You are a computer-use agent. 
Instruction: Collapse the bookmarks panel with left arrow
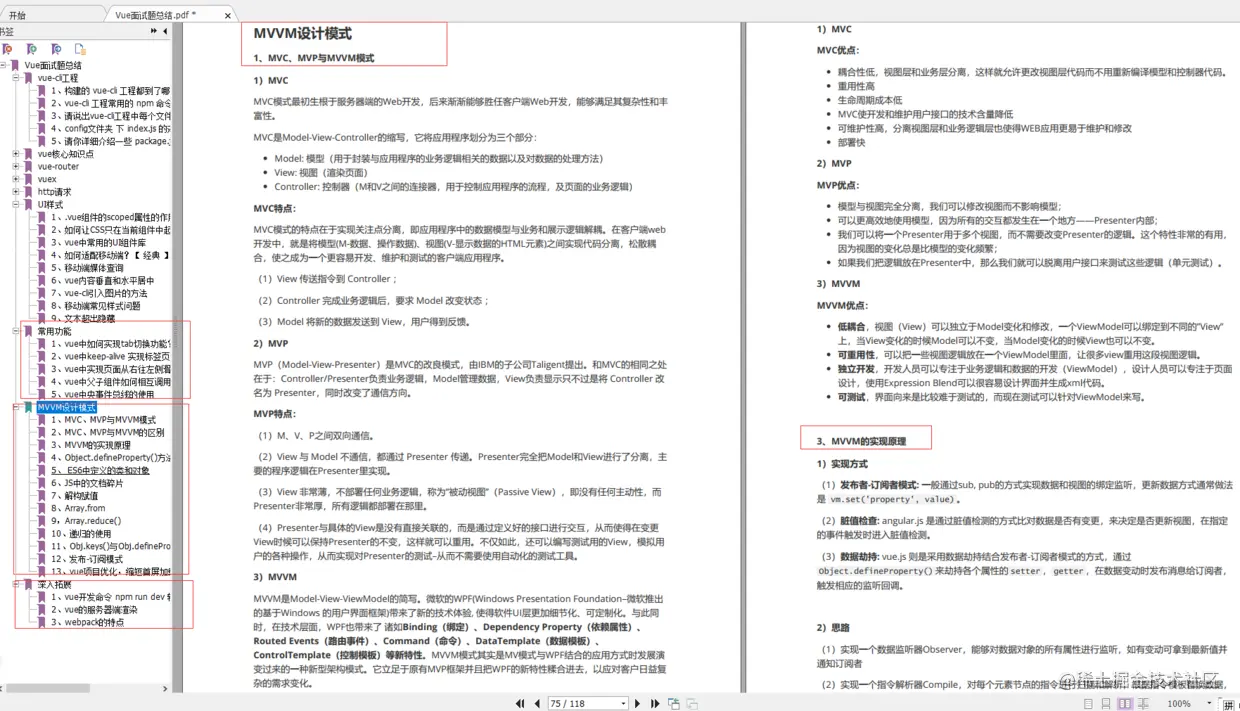pyautogui.click(x=165, y=31)
